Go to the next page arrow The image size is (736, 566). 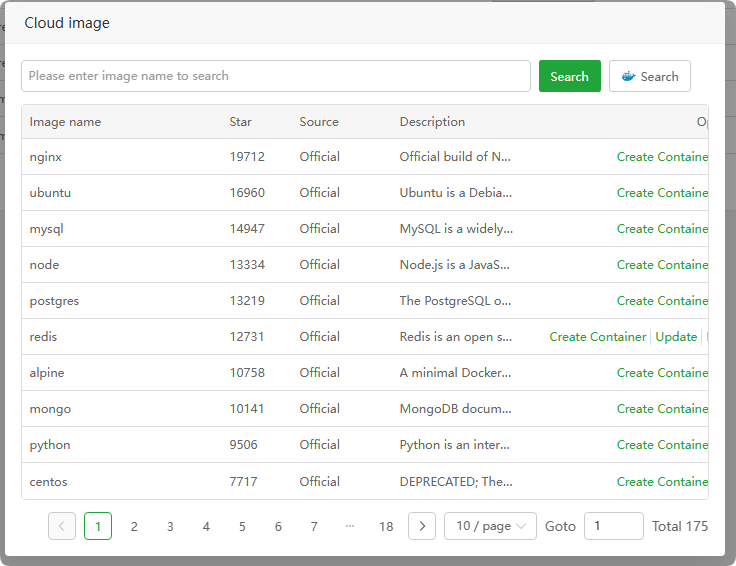click(422, 526)
